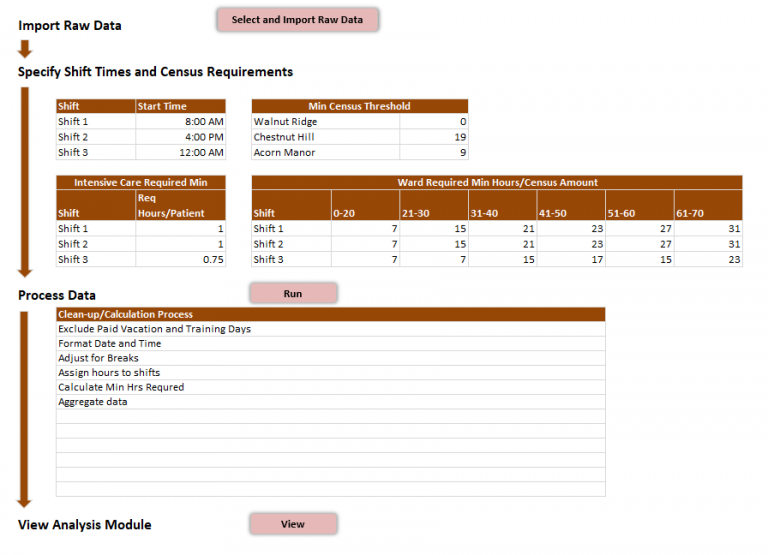Viewport: 768px width, 555px height.
Task: Open the analysis module with View button
Action: [293, 524]
